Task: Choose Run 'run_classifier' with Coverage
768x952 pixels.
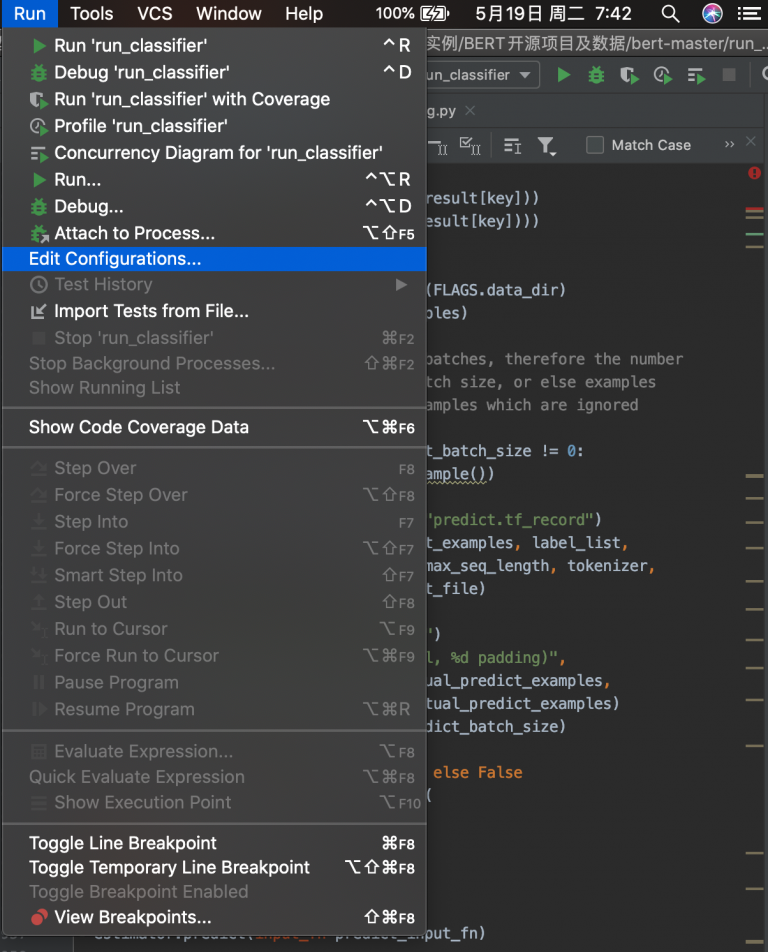Action: tap(214, 99)
